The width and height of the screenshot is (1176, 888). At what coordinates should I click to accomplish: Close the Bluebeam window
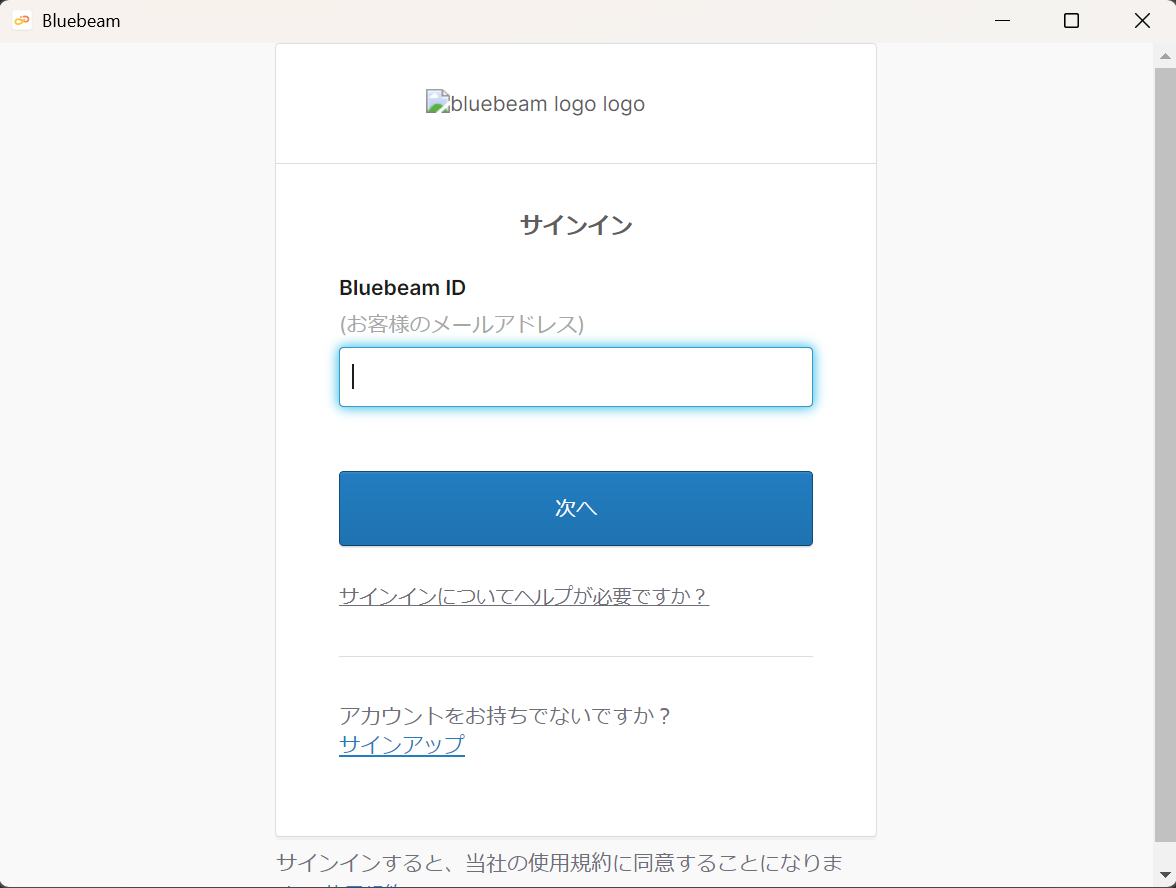pyautogui.click(x=1142, y=21)
